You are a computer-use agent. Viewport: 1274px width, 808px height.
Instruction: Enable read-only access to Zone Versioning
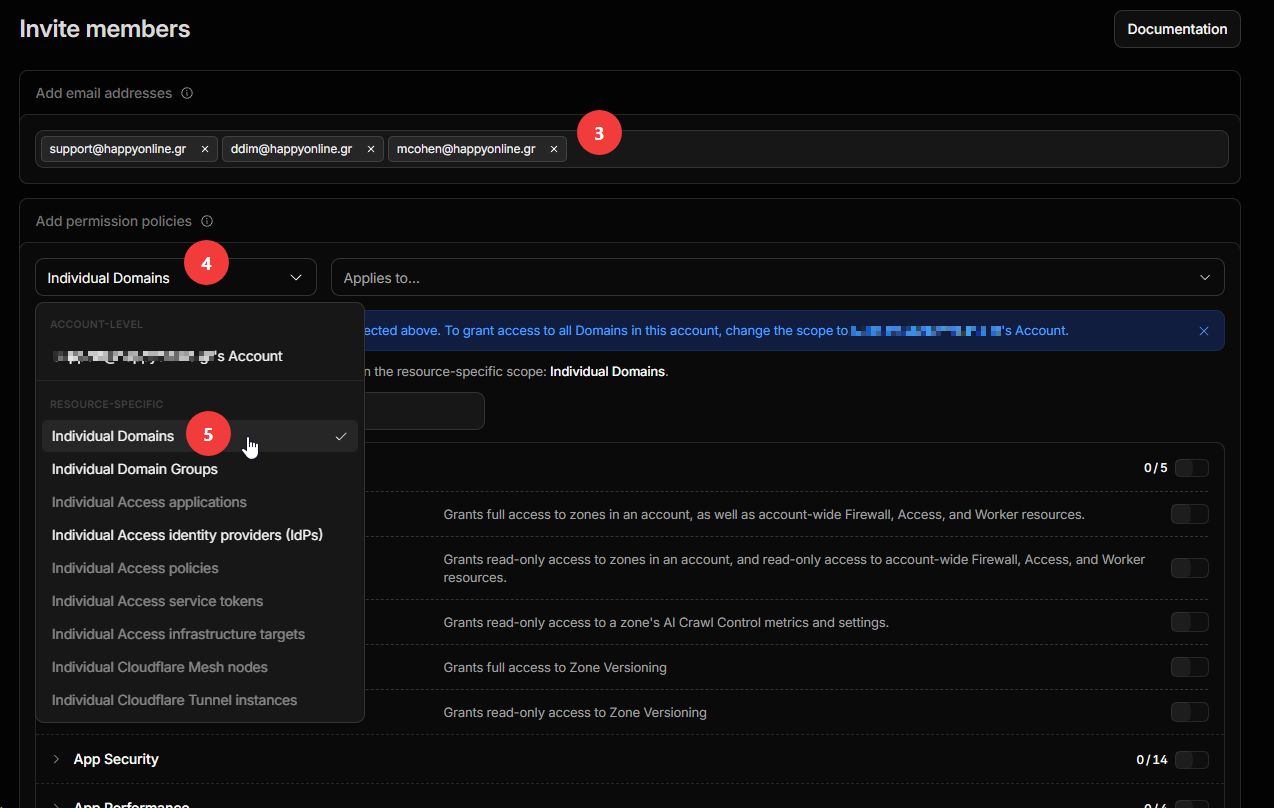(x=1189, y=712)
